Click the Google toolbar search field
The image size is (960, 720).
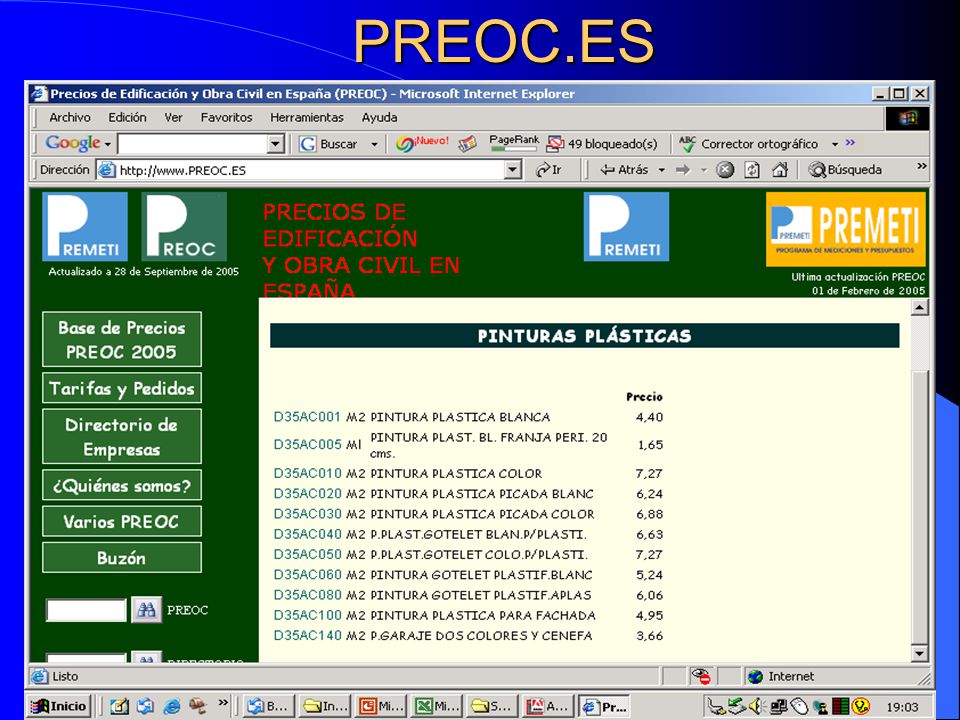pos(193,144)
